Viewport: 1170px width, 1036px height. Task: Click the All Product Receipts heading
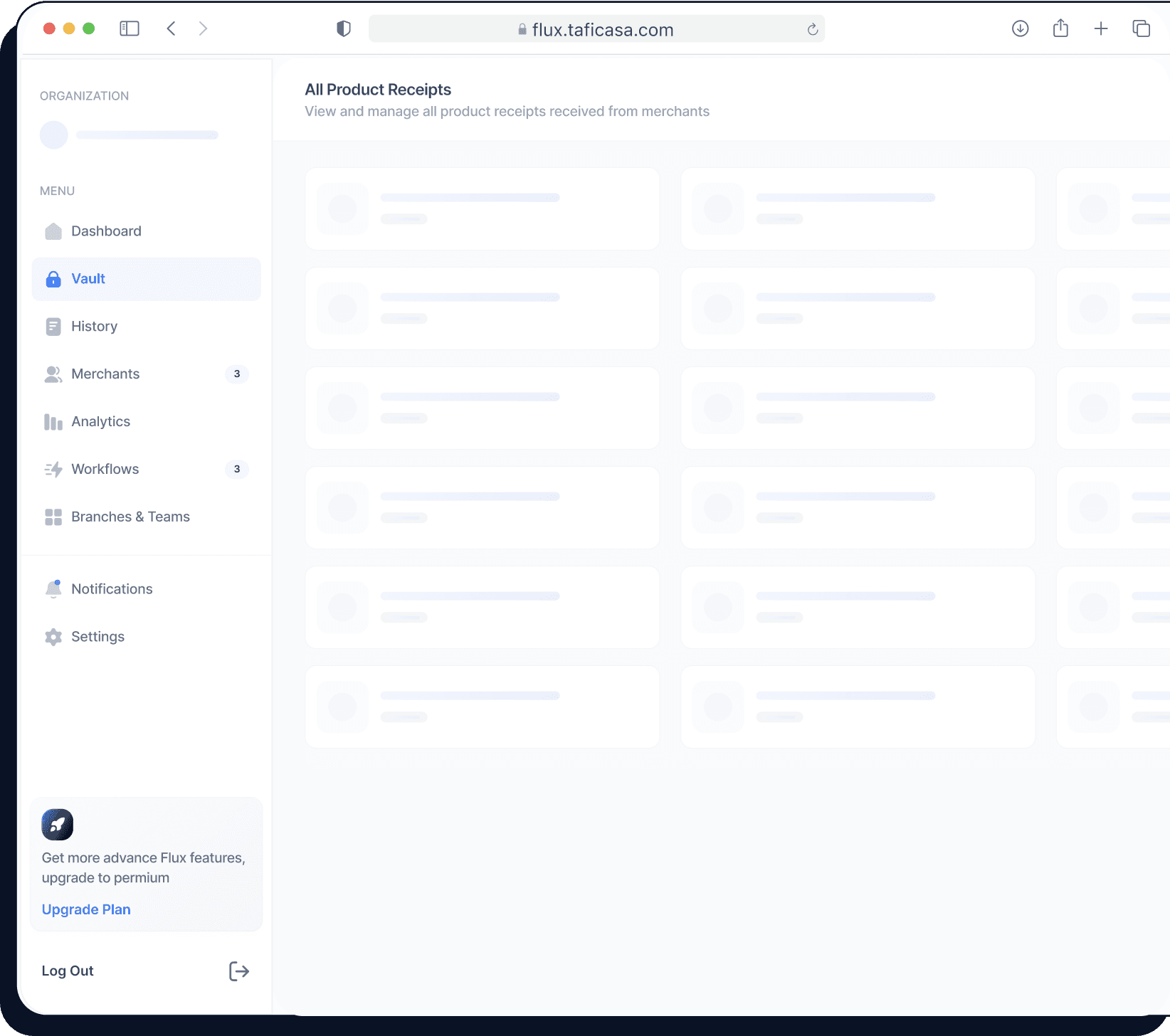coord(378,90)
